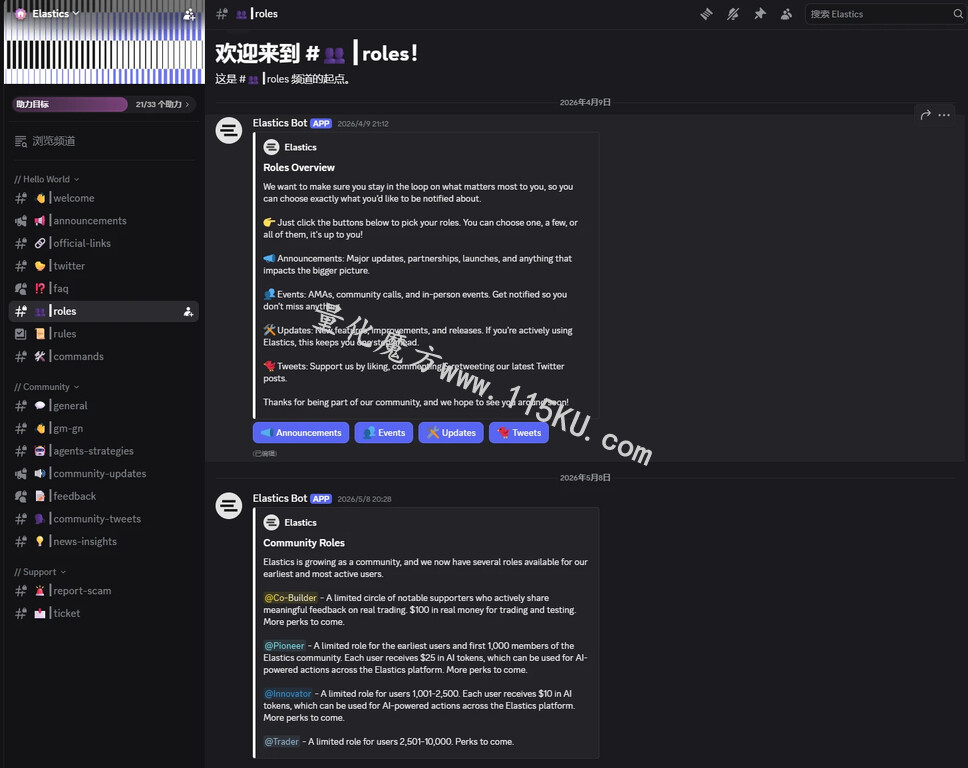Click the @Innovator role mention
The height and width of the screenshot is (768, 968).
288,694
